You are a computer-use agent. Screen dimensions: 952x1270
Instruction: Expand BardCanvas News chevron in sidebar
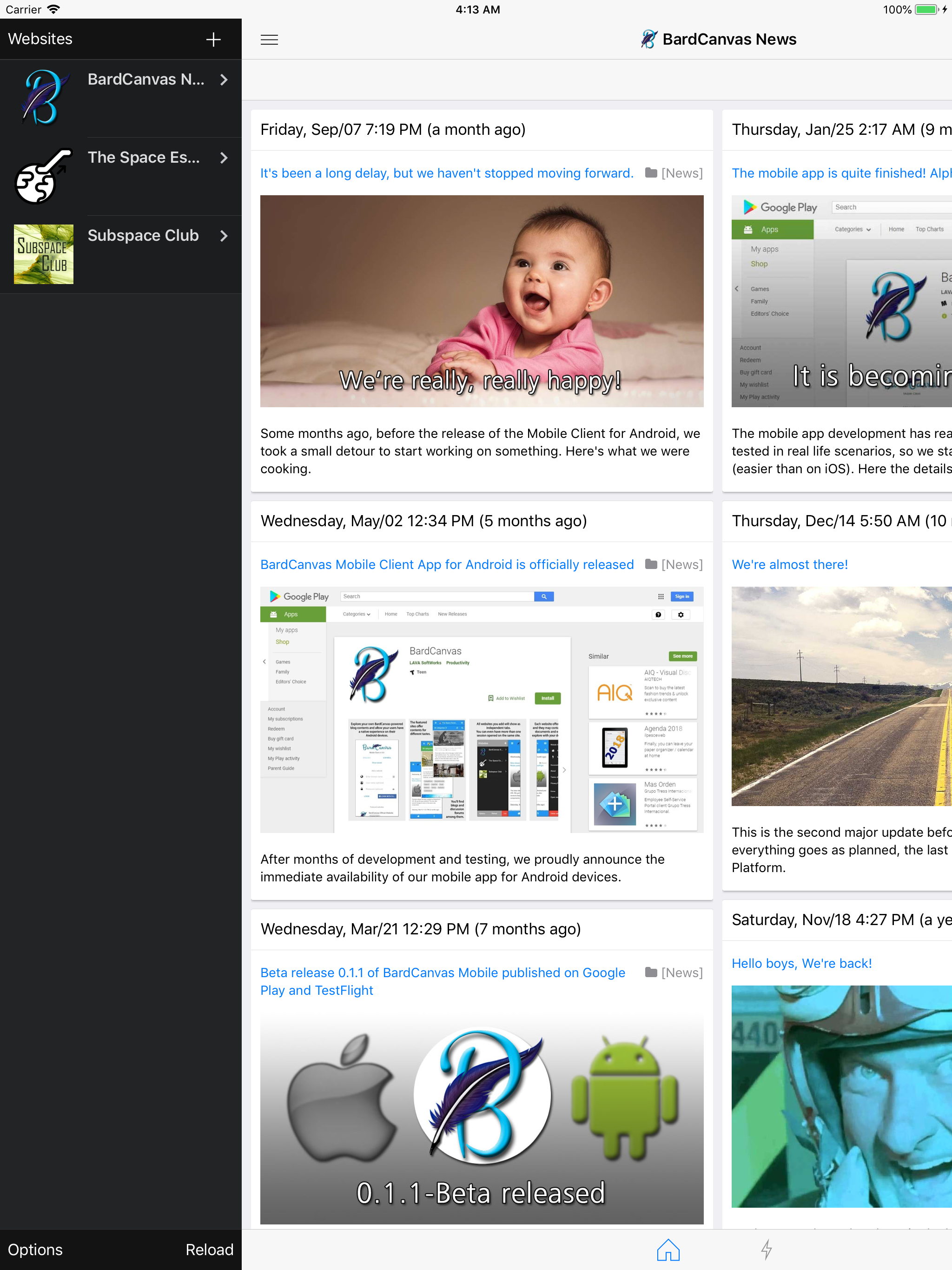coord(224,80)
